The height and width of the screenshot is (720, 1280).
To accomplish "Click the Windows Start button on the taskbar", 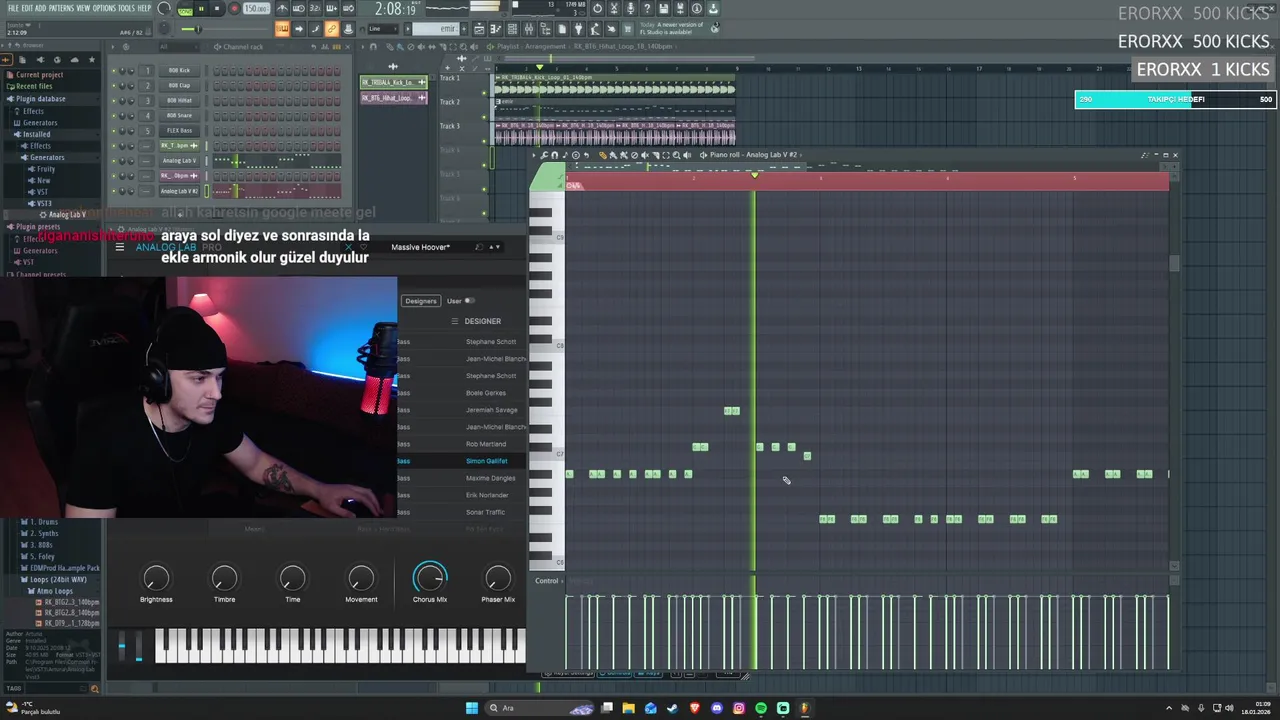I will click(472, 708).
